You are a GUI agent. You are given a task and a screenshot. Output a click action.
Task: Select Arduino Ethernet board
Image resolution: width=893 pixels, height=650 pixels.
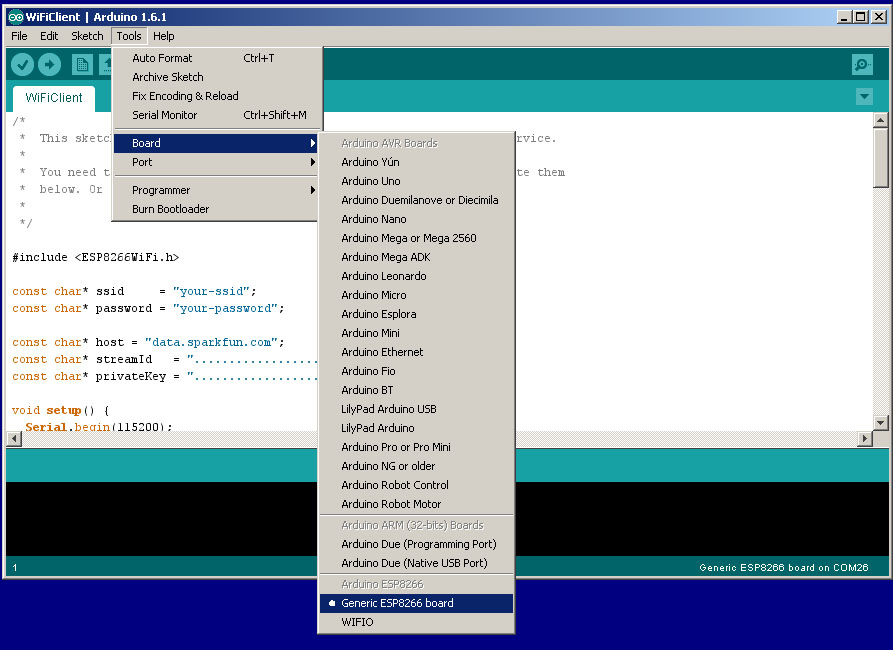[x=416, y=352]
